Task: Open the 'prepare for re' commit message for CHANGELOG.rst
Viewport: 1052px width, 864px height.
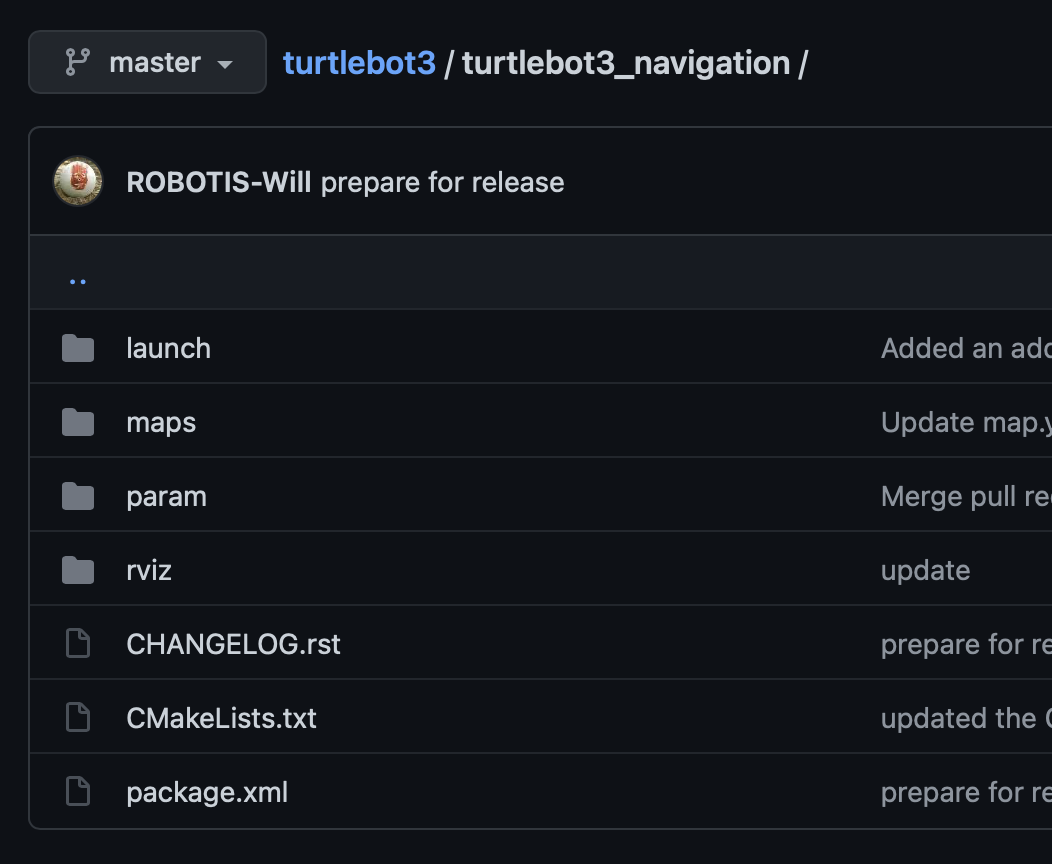Action: (966, 645)
